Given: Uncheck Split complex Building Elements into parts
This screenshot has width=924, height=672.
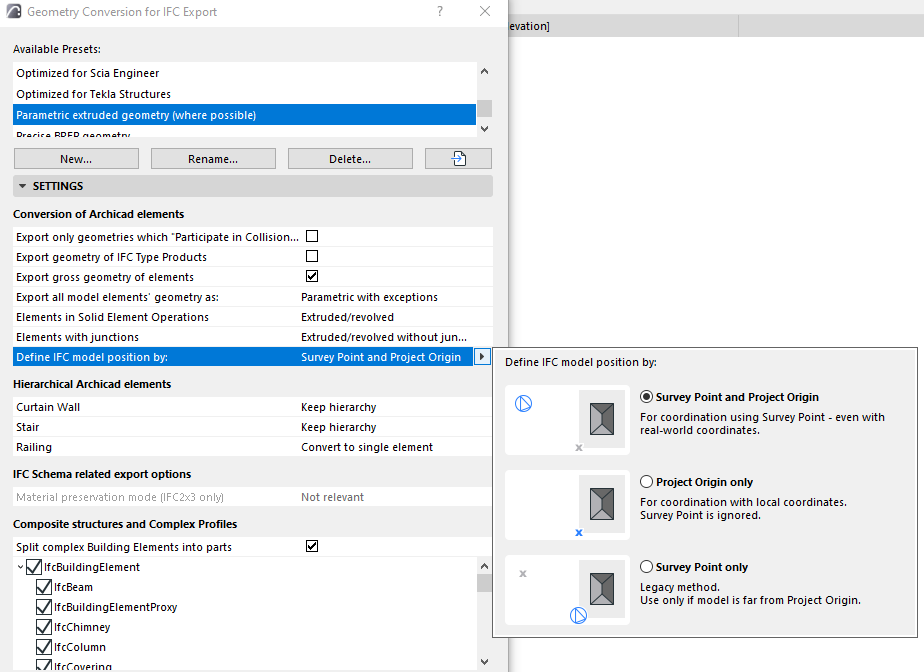Looking at the screenshot, I should click(312, 546).
